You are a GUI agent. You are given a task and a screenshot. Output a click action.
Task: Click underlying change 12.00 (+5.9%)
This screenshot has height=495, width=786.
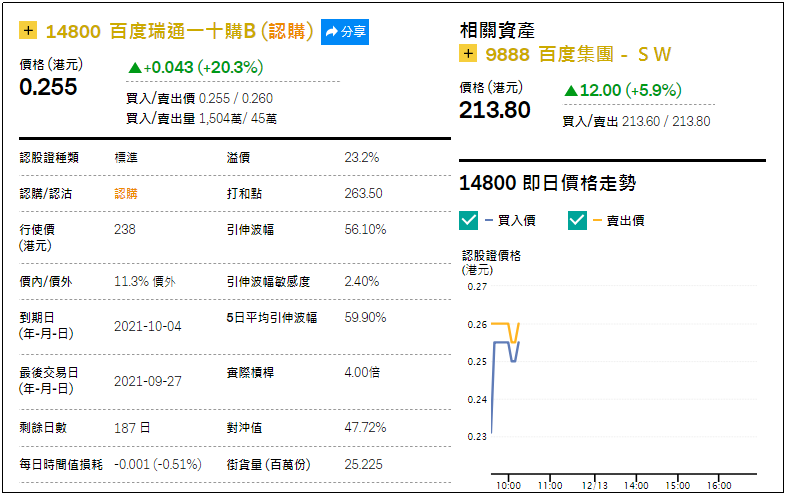pyautogui.click(x=623, y=90)
